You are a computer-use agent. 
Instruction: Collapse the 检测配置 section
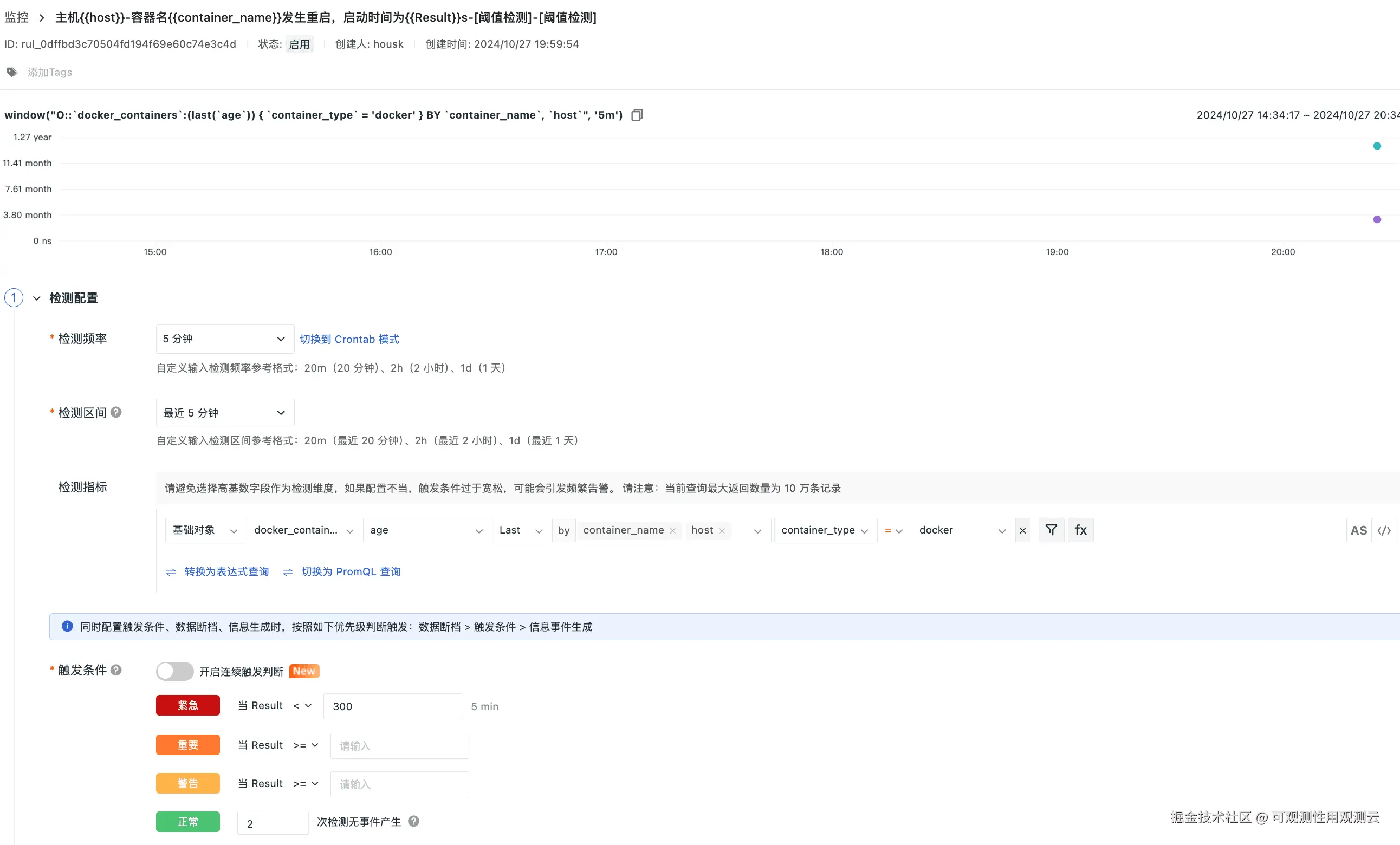[x=37, y=298]
